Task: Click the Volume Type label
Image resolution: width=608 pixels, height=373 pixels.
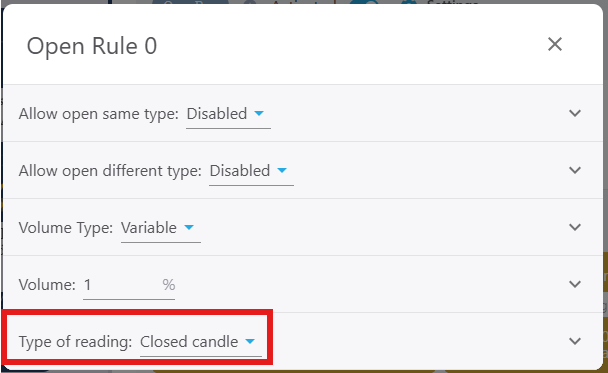Action: 66,228
